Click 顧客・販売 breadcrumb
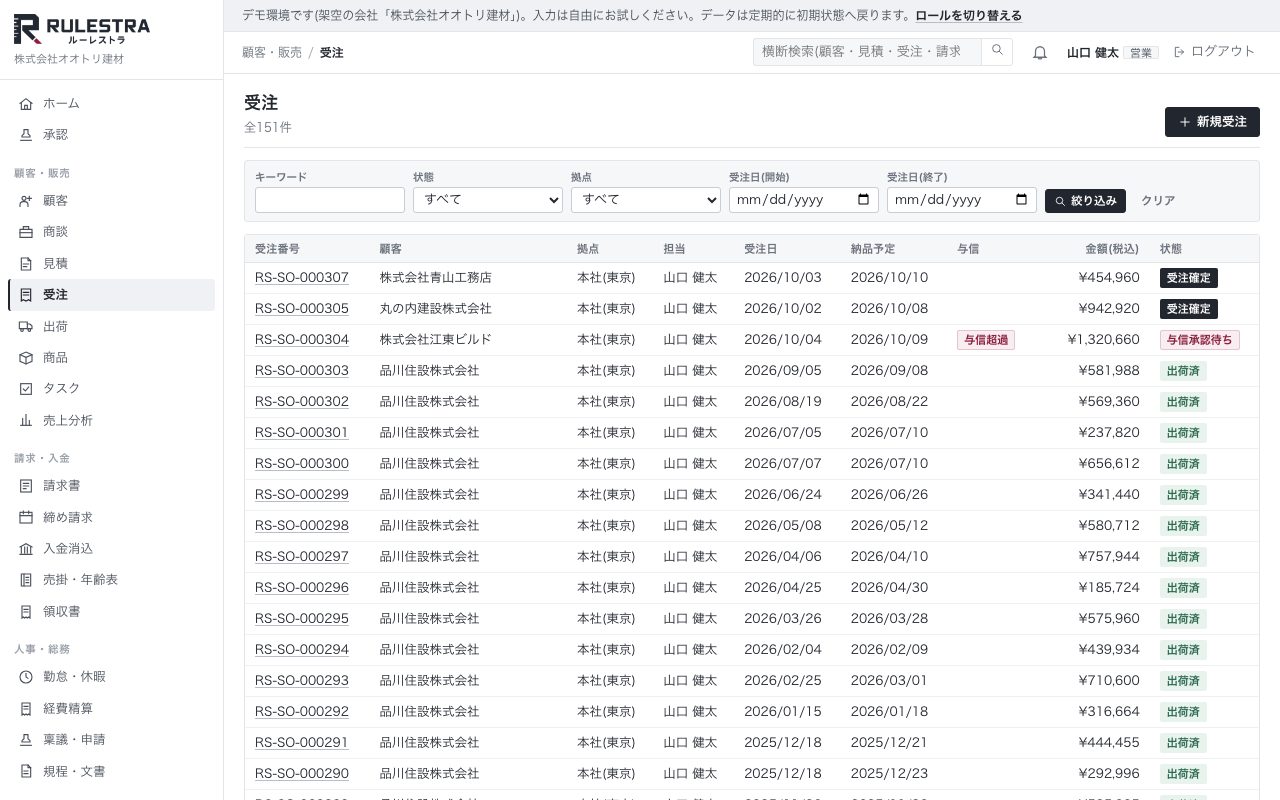 pos(272,52)
